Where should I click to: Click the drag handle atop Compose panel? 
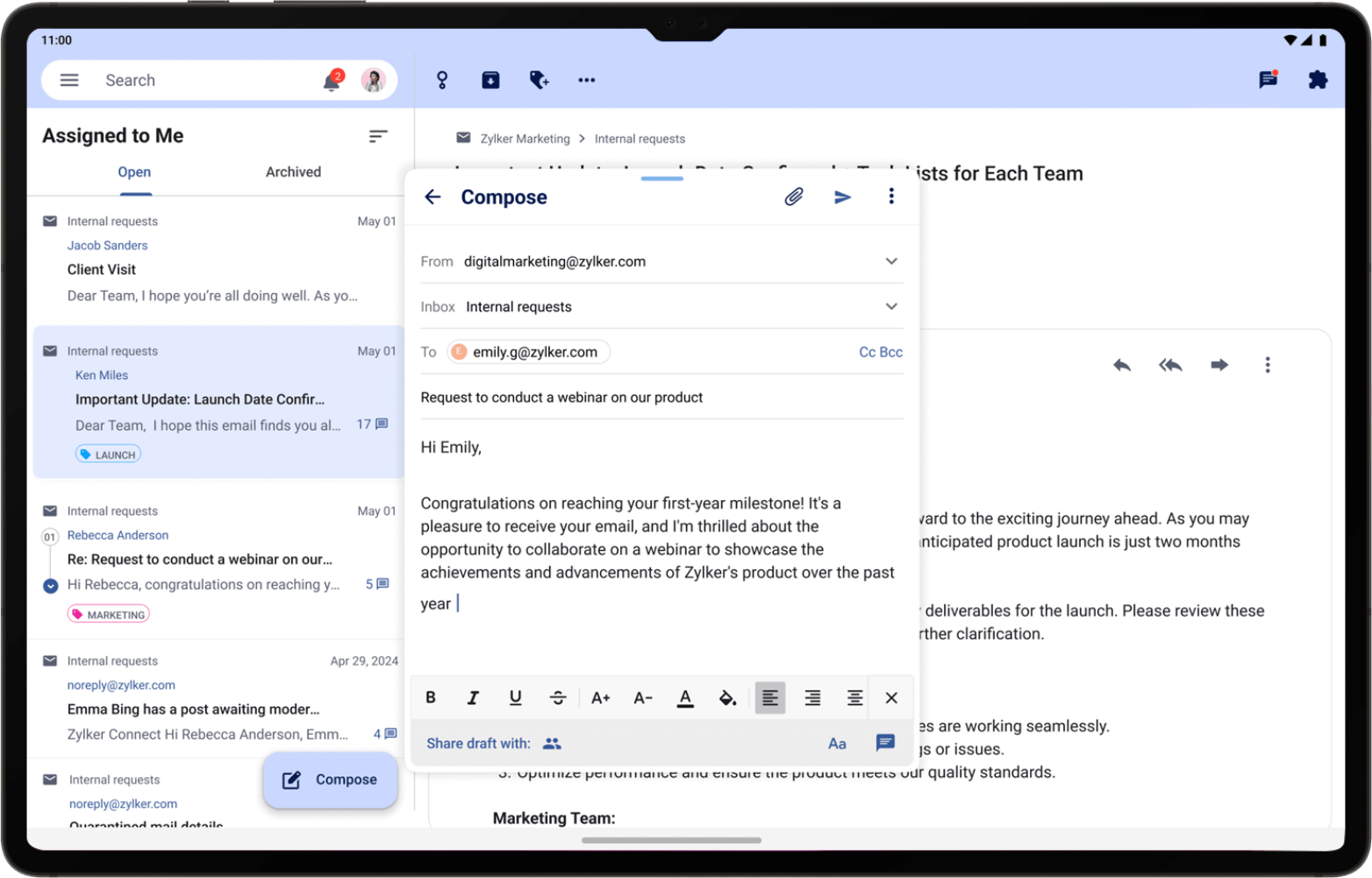tap(662, 179)
